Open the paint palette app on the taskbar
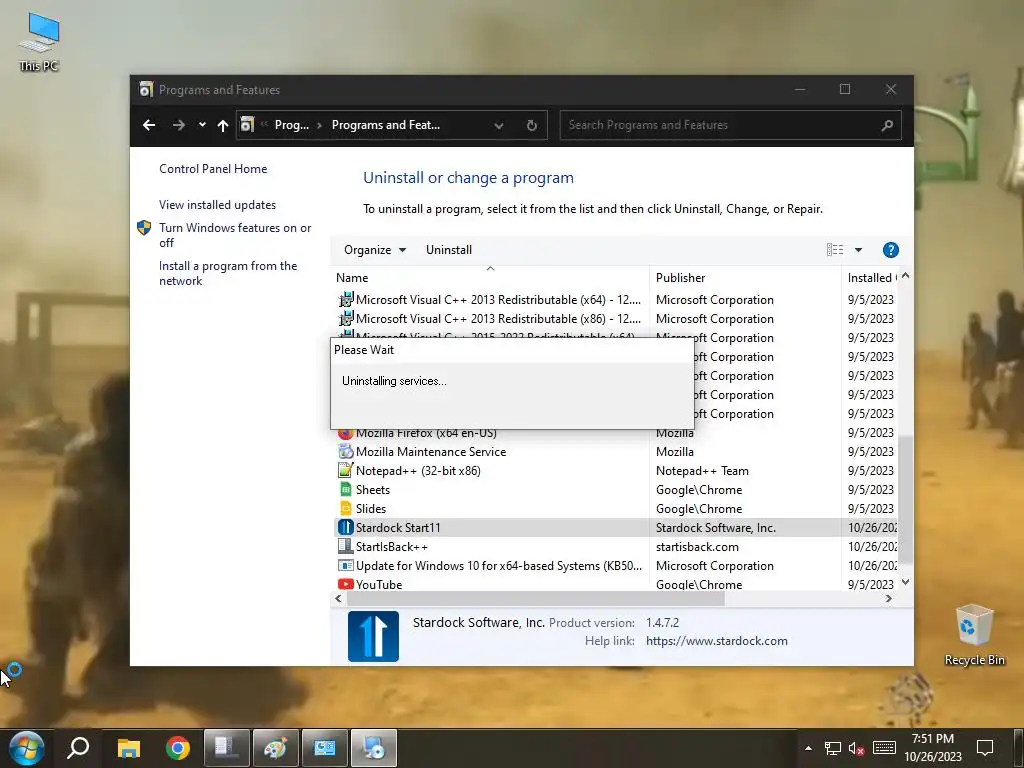This screenshot has width=1024, height=768. click(276, 748)
